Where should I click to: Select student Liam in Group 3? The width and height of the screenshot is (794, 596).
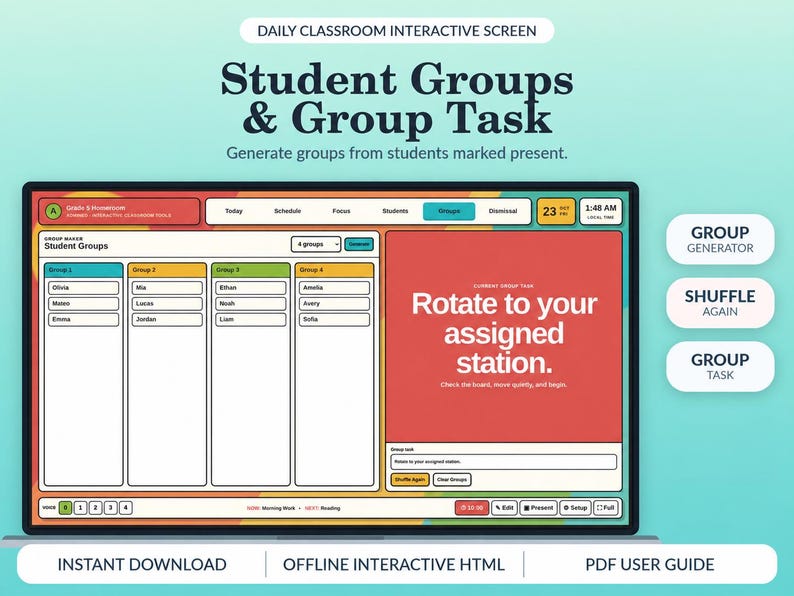pyautogui.click(x=251, y=320)
